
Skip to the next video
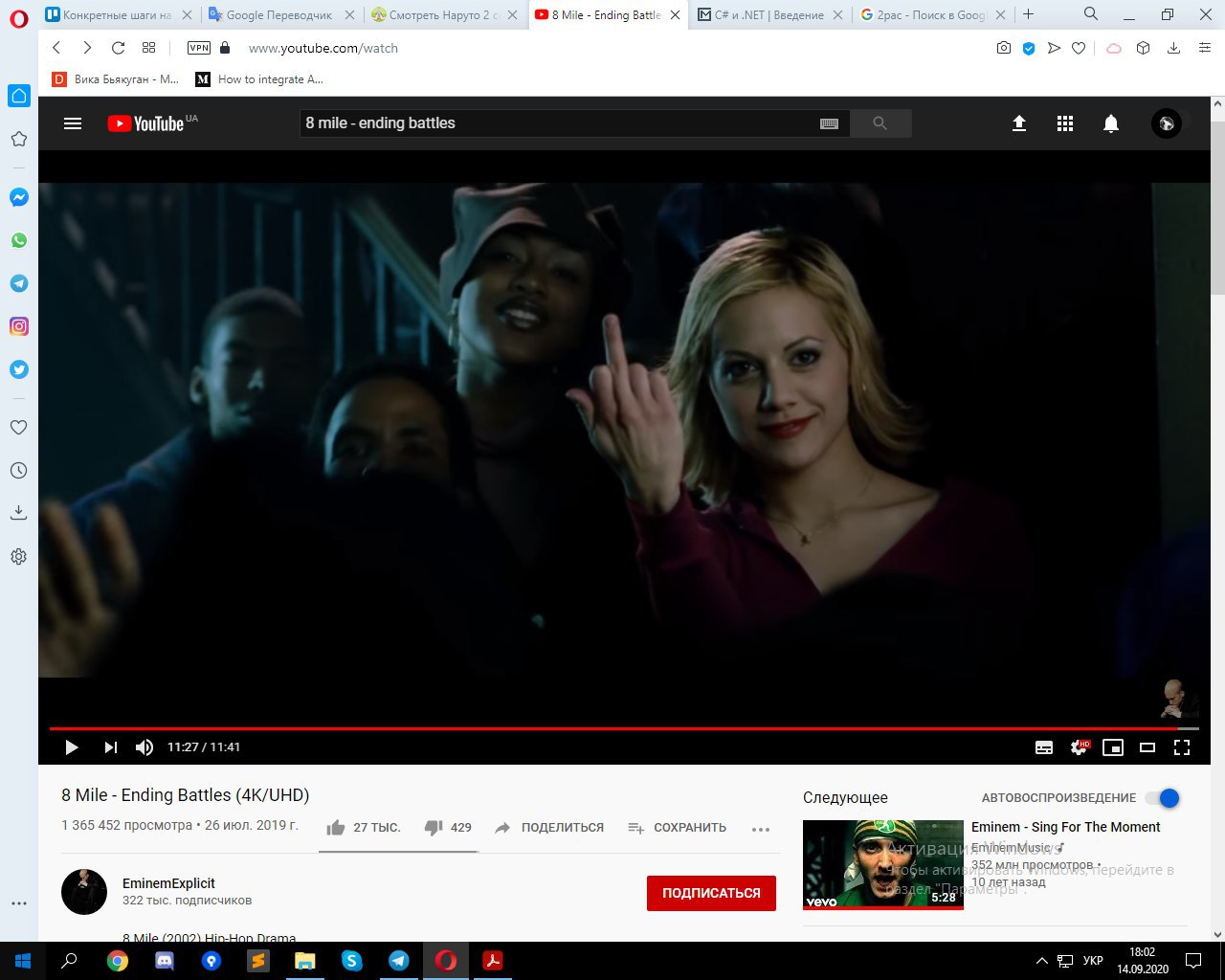(111, 747)
